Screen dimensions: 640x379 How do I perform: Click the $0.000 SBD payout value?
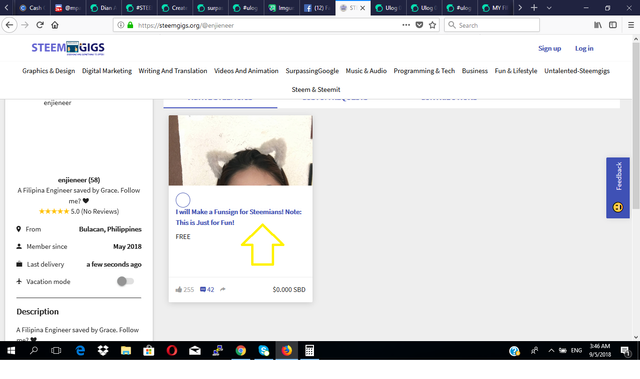289,289
